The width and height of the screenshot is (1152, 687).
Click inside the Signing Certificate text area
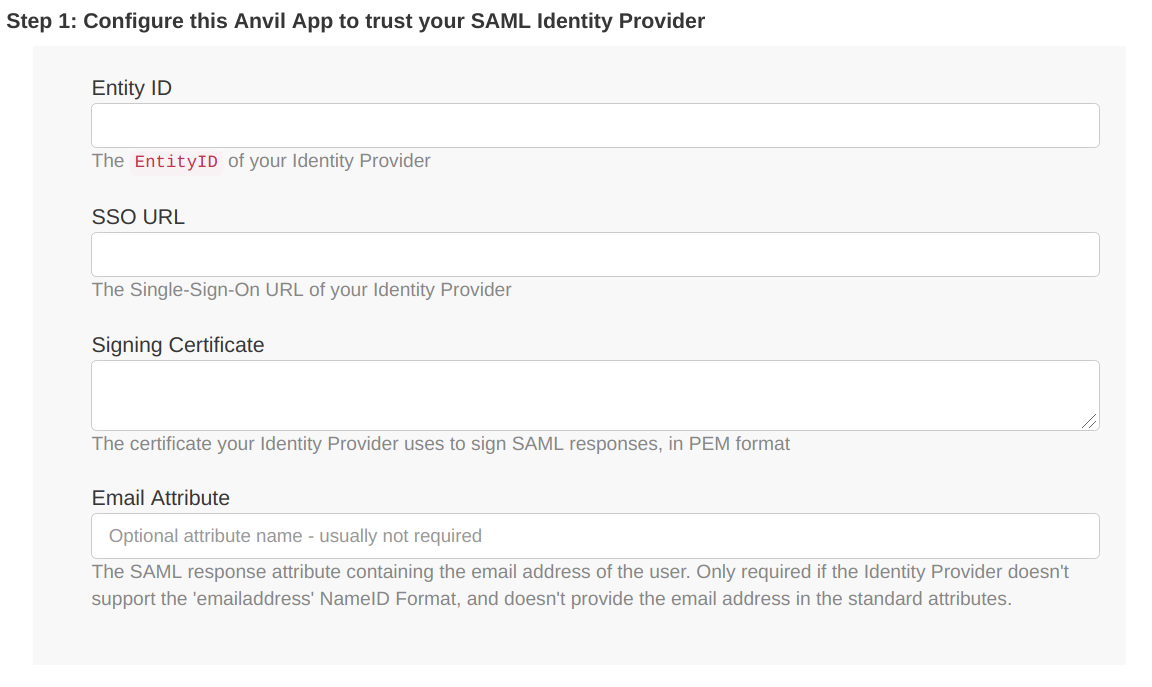[595, 394]
